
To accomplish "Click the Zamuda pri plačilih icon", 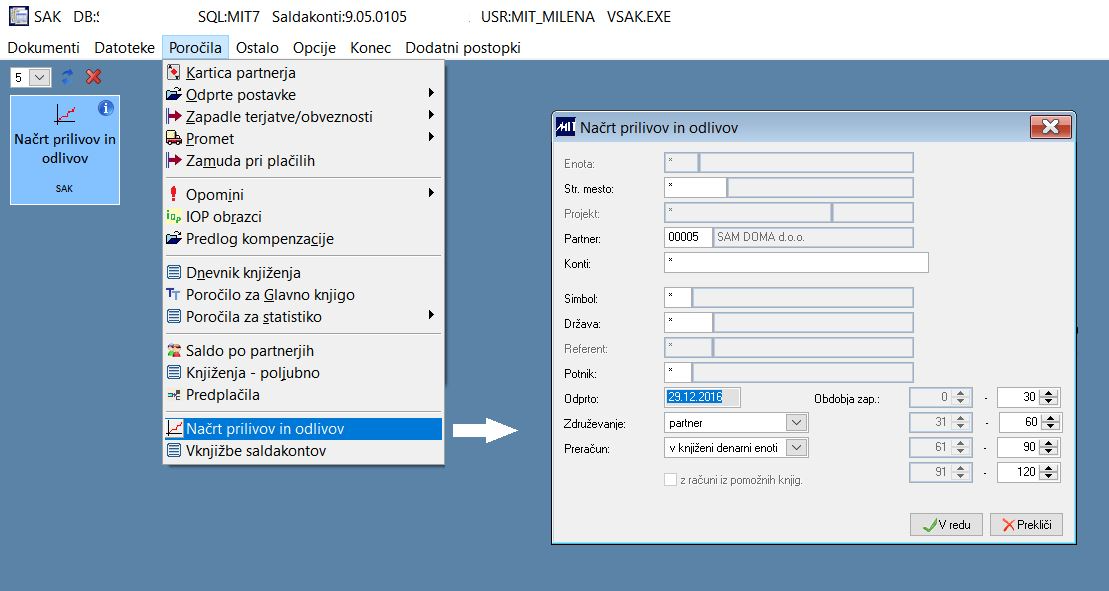I will click(173, 160).
